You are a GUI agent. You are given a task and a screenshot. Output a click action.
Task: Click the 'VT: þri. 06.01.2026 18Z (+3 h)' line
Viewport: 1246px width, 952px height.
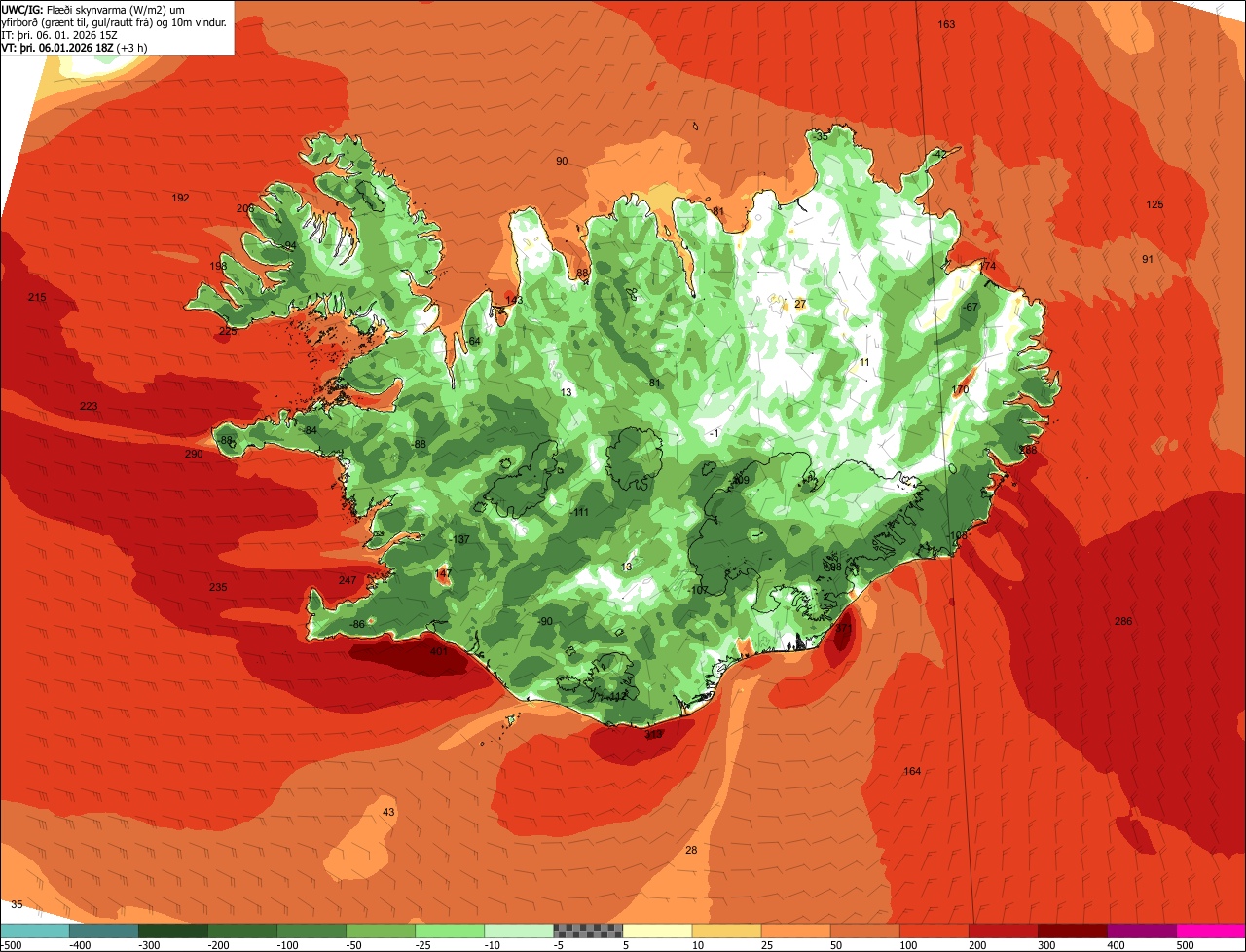[75, 48]
